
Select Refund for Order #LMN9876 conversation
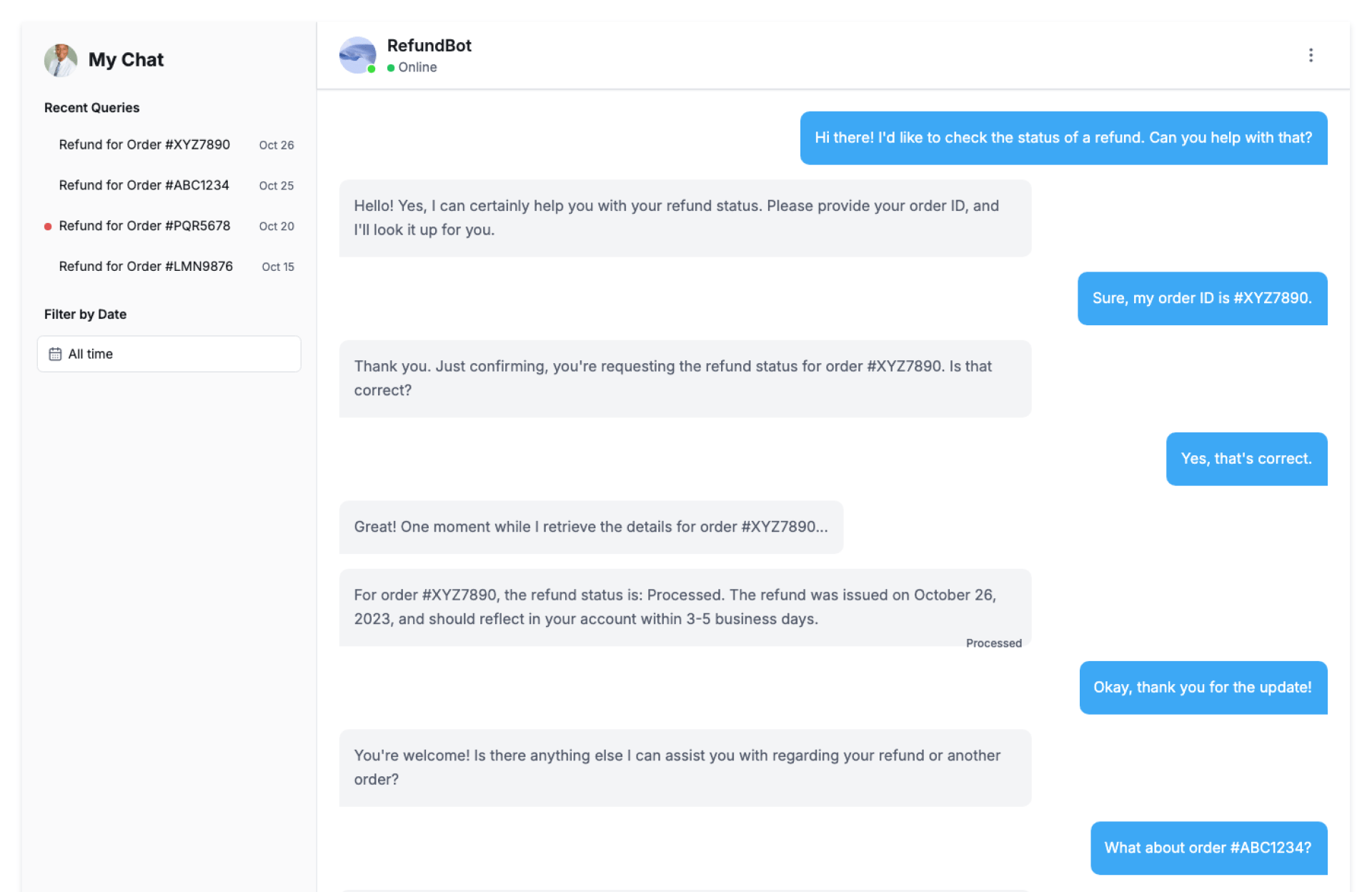[146, 267]
